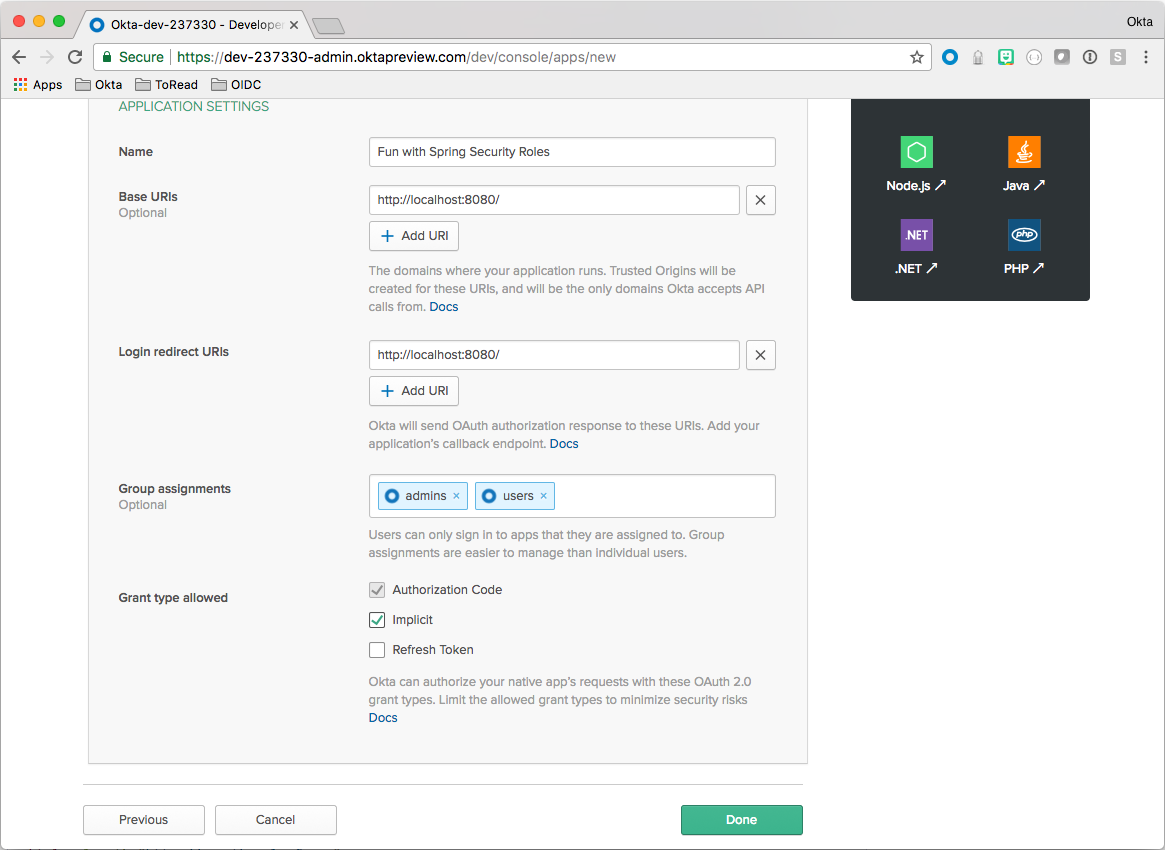
Task: Remove the users group tag
Action: [543, 496]
